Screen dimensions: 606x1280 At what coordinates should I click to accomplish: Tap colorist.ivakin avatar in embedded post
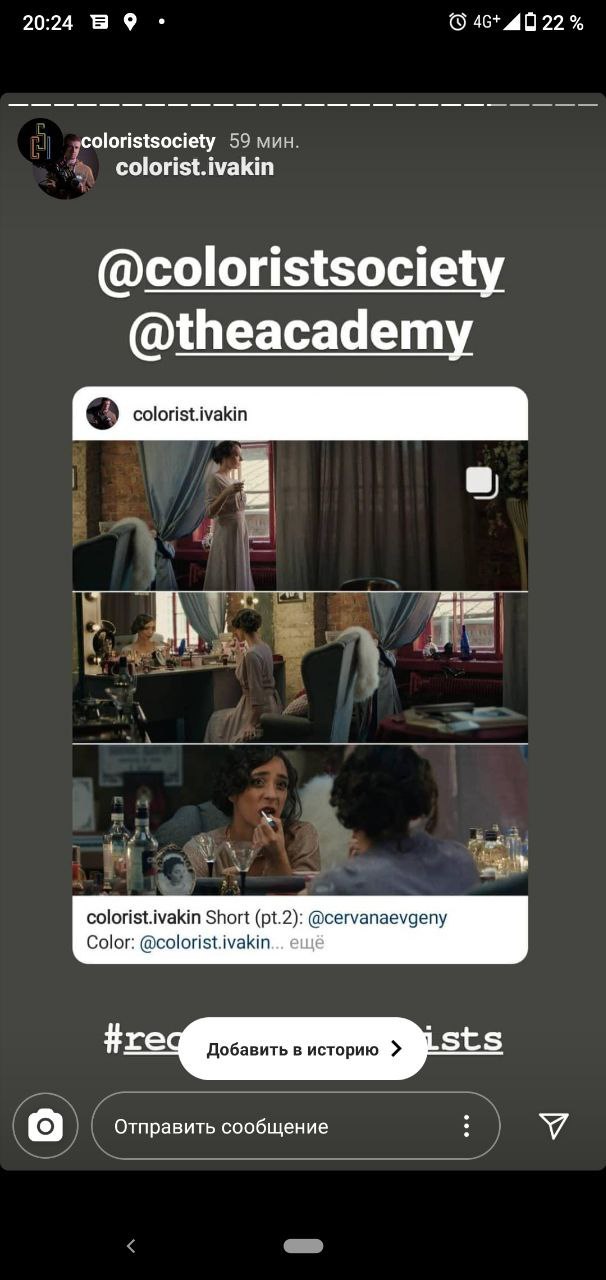click(102, 413)
